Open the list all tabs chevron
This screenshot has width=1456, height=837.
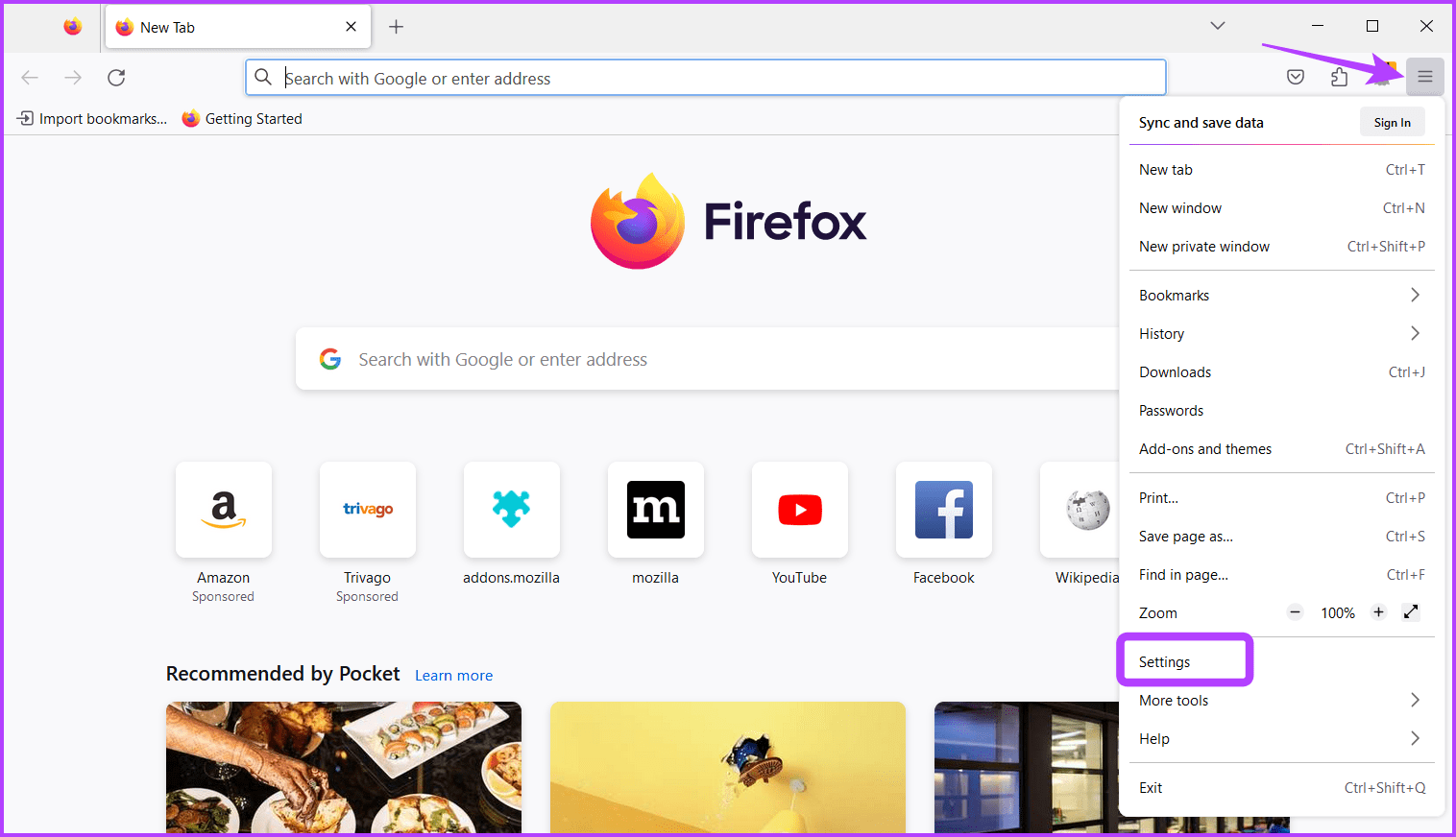pos(1218,26)
